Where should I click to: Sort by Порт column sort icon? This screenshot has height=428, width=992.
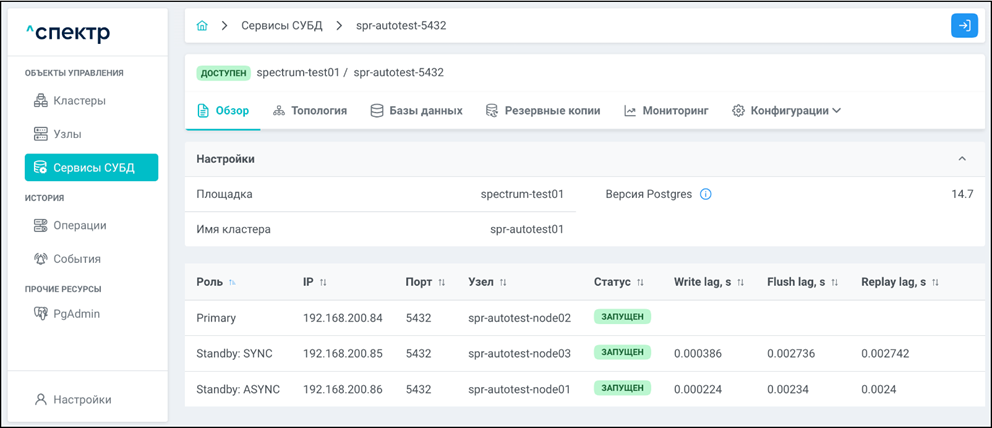coord(441,283)
